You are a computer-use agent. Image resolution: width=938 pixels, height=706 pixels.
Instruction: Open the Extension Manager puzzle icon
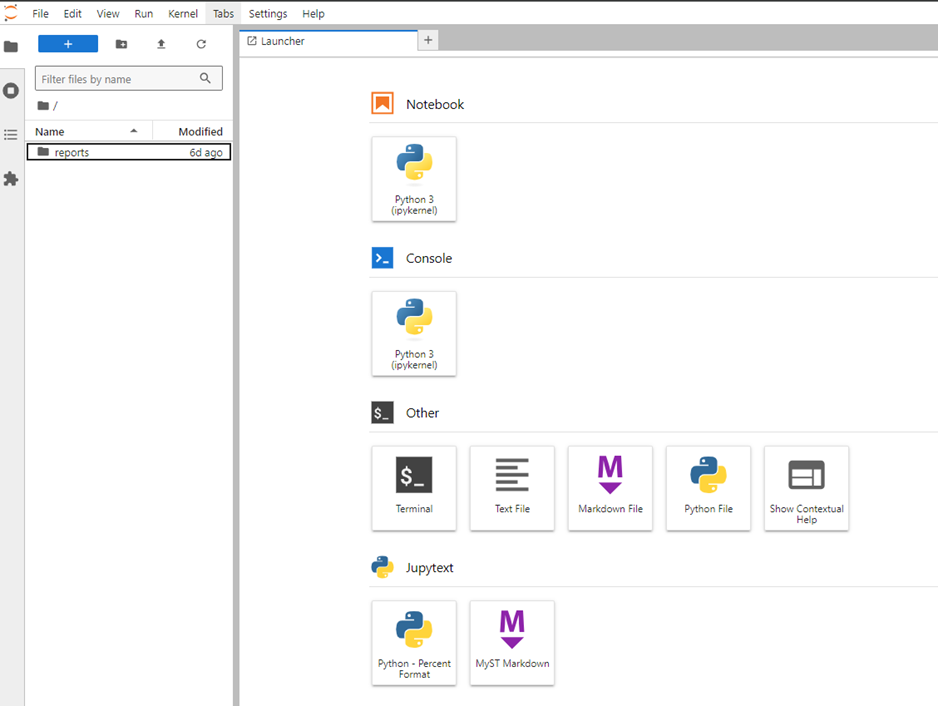pyautogui.click(x=11, y=179)
